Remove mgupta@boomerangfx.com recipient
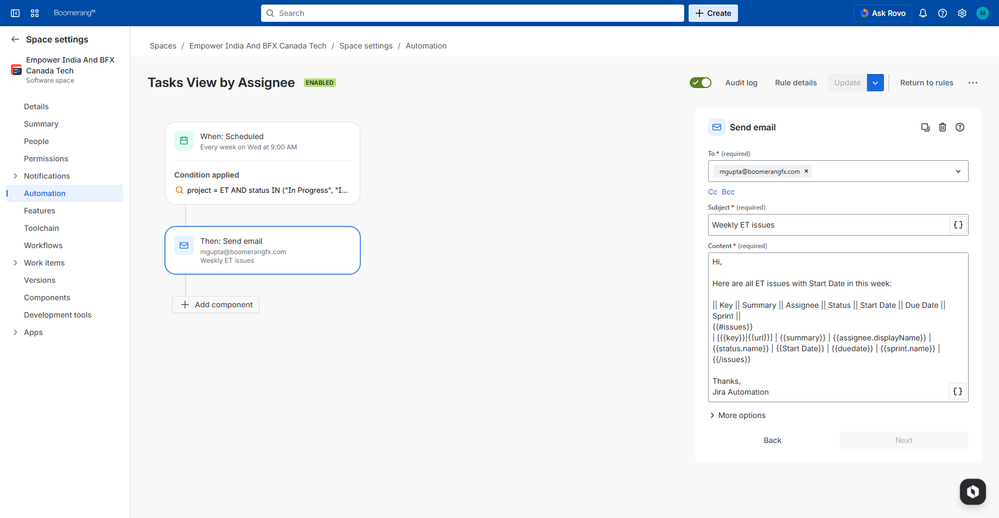This screenshot has height=518, width=999. pyautogui.click(x=806, y=171)
